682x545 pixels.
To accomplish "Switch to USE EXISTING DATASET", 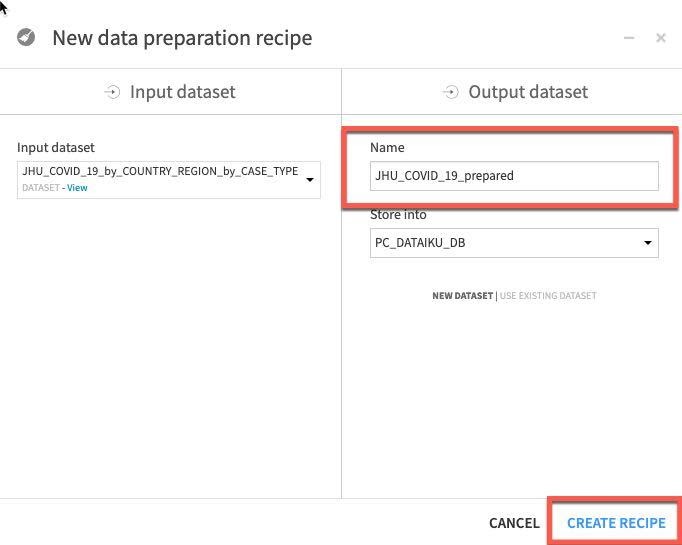I will 548,296.
